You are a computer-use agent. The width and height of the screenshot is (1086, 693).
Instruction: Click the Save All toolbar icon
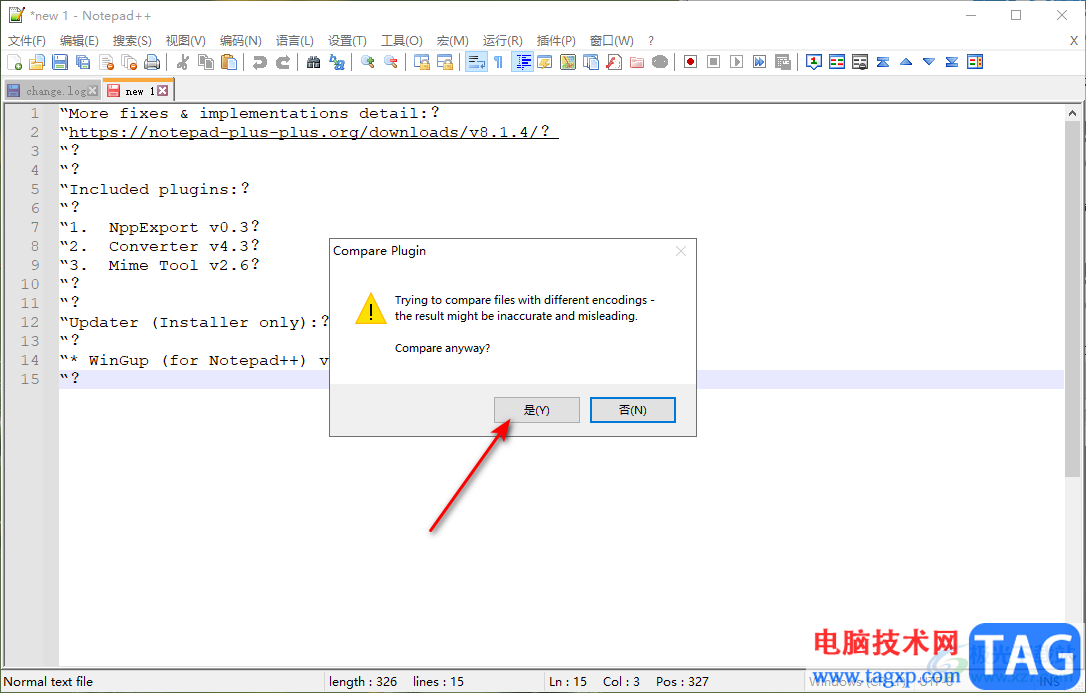[x=83, y=62]
